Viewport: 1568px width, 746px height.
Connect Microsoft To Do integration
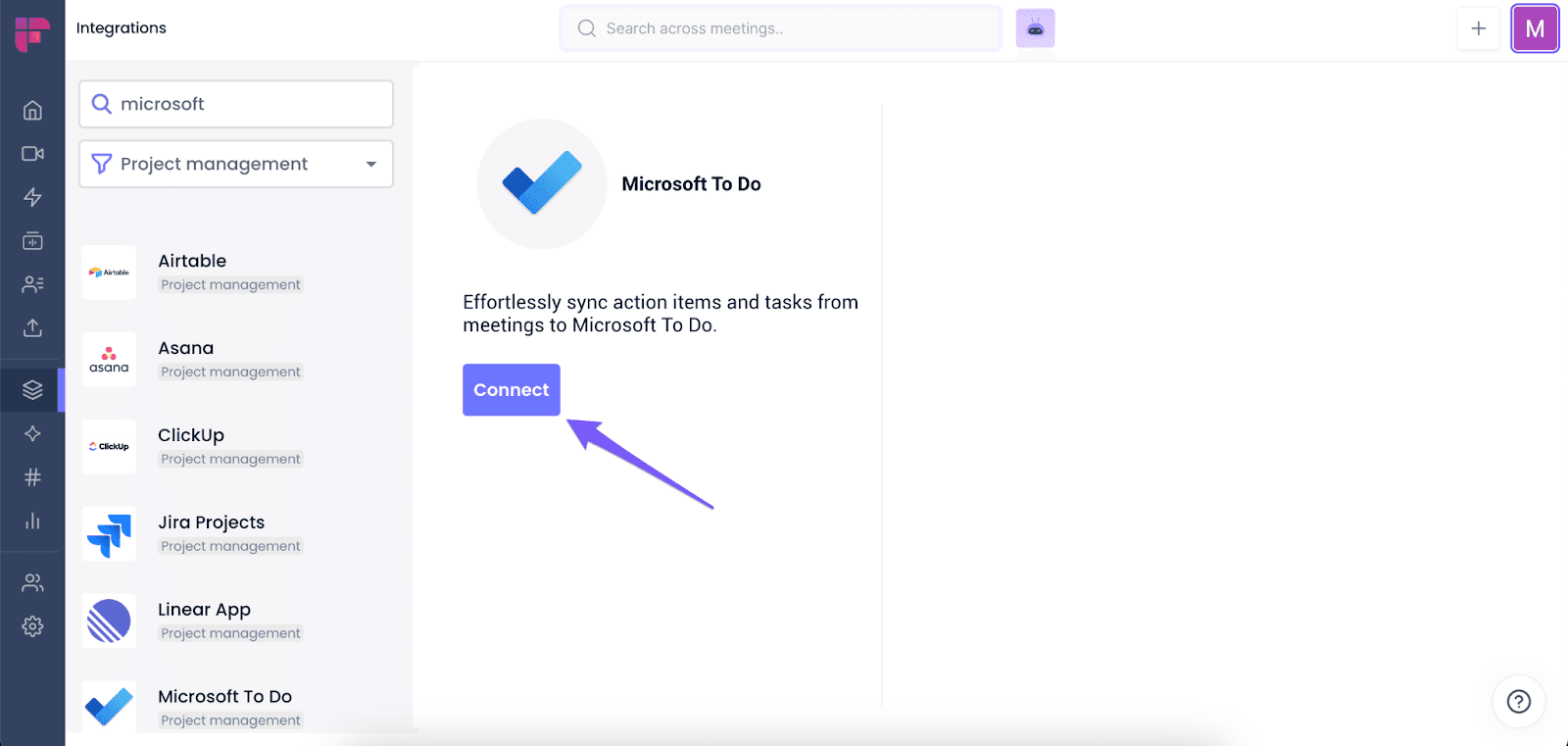512,390
